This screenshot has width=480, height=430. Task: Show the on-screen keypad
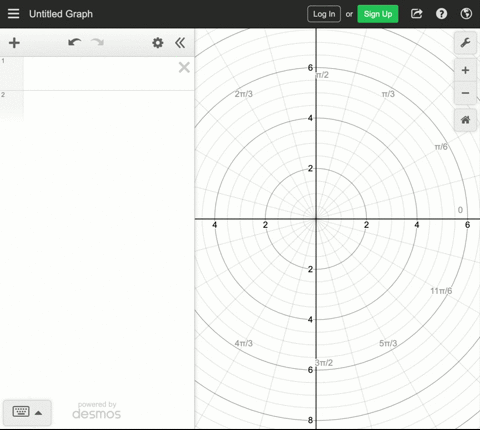[x=27, y=412]
